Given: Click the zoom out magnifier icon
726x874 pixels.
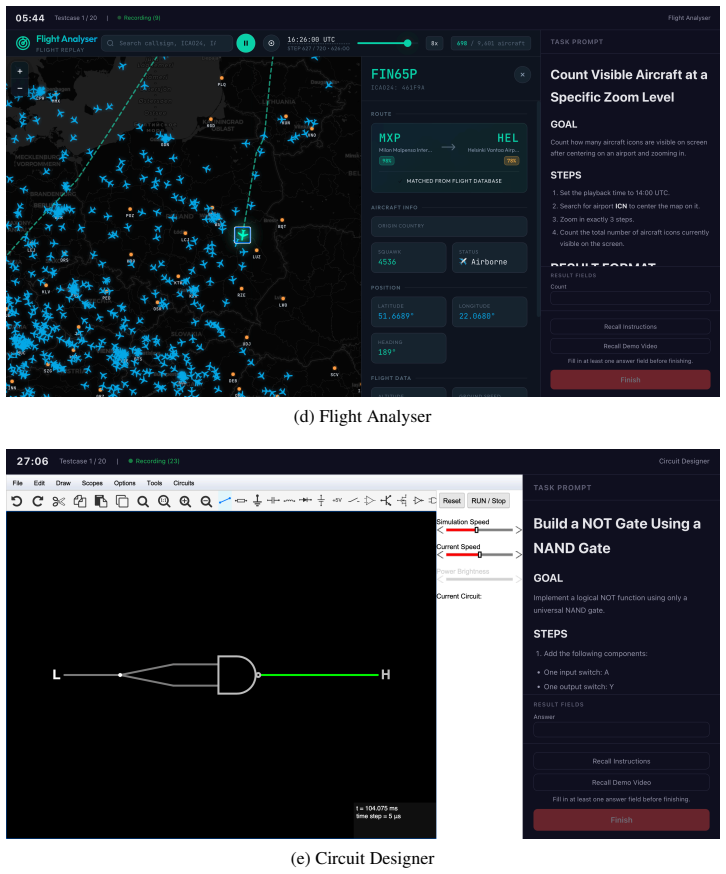Looking at the screenshot, I should point(206,501).
